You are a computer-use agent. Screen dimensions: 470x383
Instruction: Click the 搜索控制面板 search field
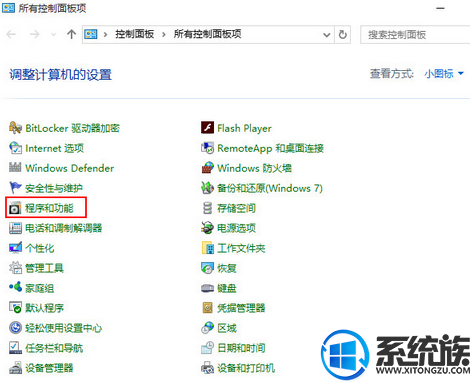(415, 35)
